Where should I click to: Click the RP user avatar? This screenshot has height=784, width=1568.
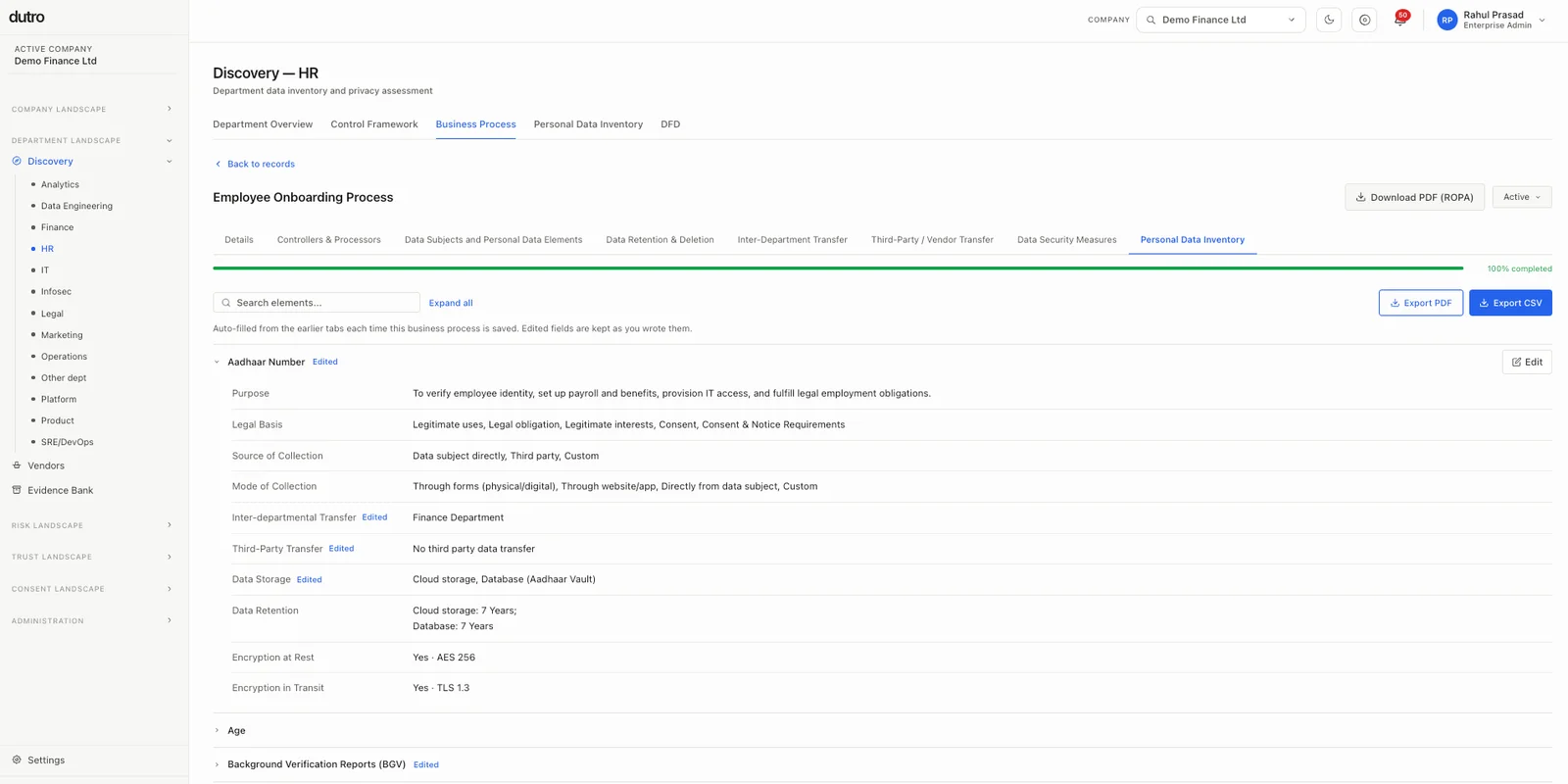(1446, 20)
